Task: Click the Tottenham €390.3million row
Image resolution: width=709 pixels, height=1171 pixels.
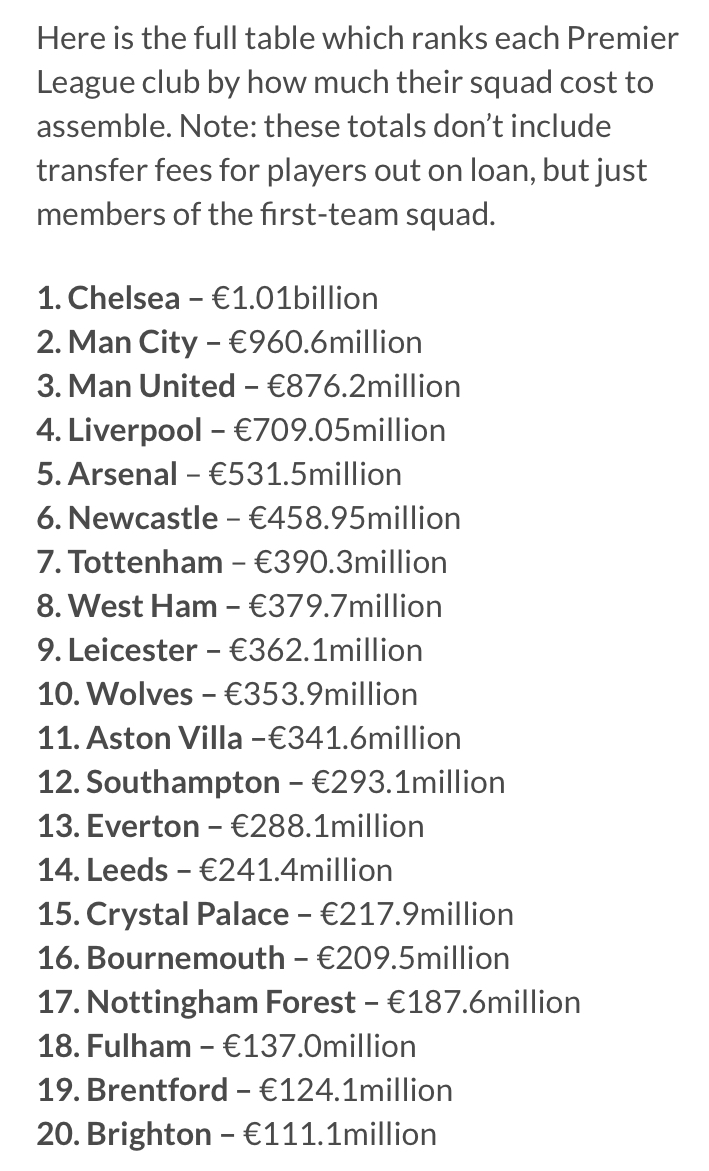Action: click(x=241, y=562)
